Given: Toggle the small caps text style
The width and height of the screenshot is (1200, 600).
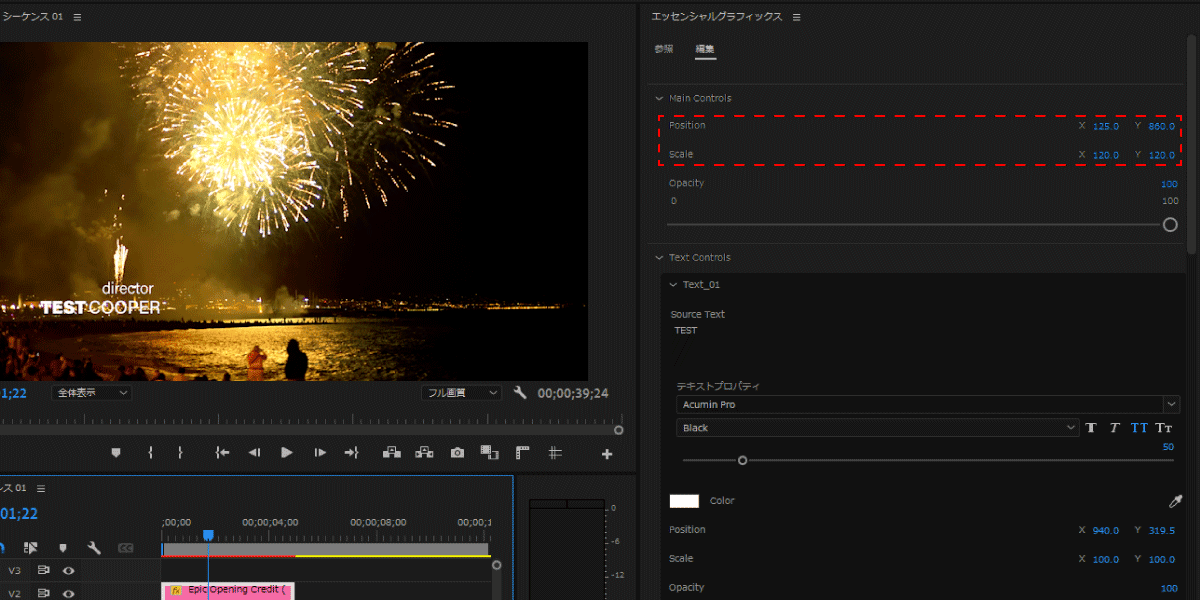Looking at the screenshot, I should [1164, 428].
